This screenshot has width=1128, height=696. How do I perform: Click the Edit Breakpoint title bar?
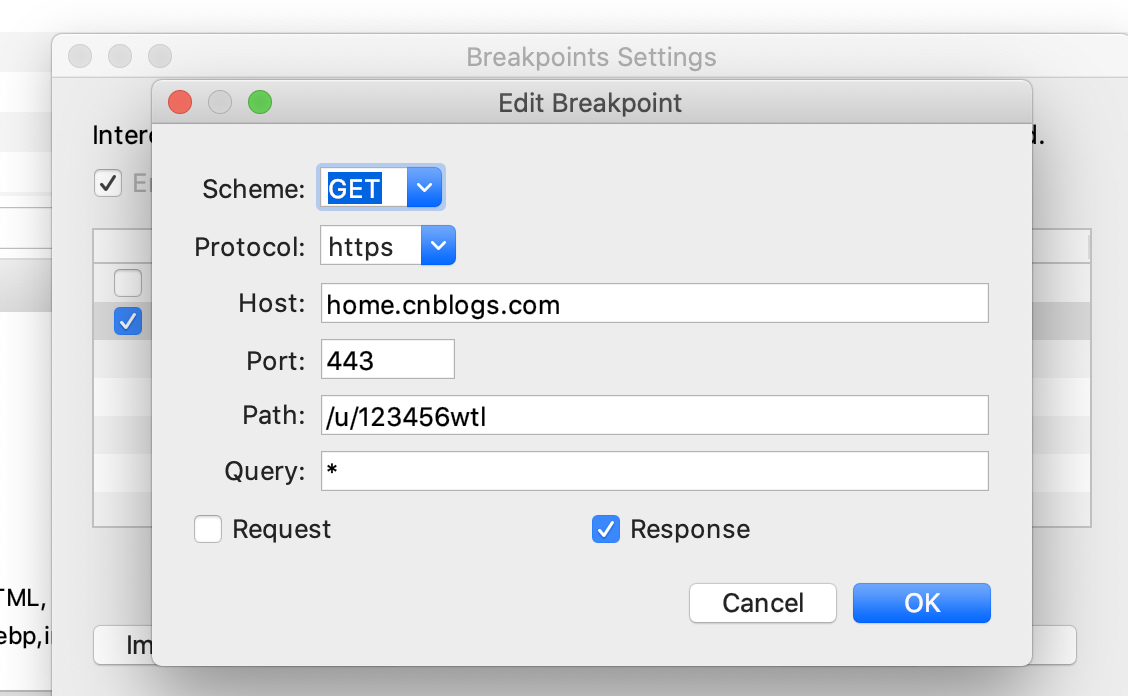(590, 102)
